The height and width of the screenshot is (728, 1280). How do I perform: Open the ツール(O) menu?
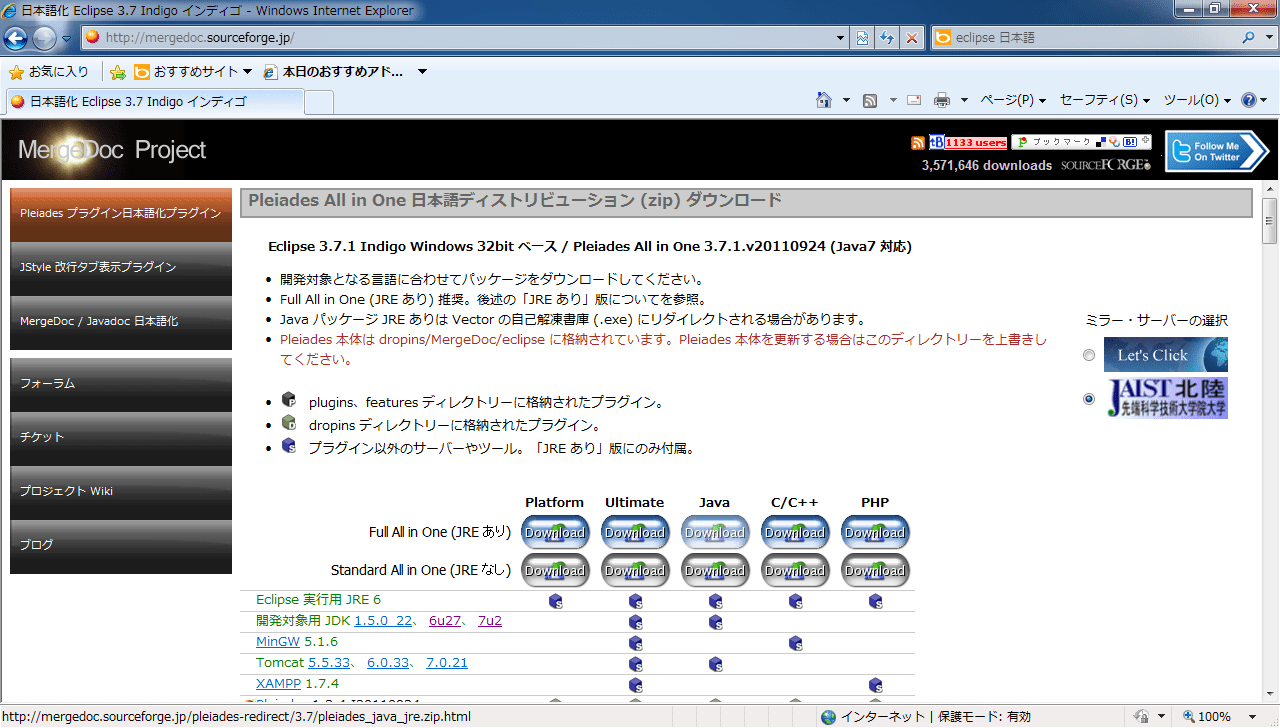(x=1197, y=100)
